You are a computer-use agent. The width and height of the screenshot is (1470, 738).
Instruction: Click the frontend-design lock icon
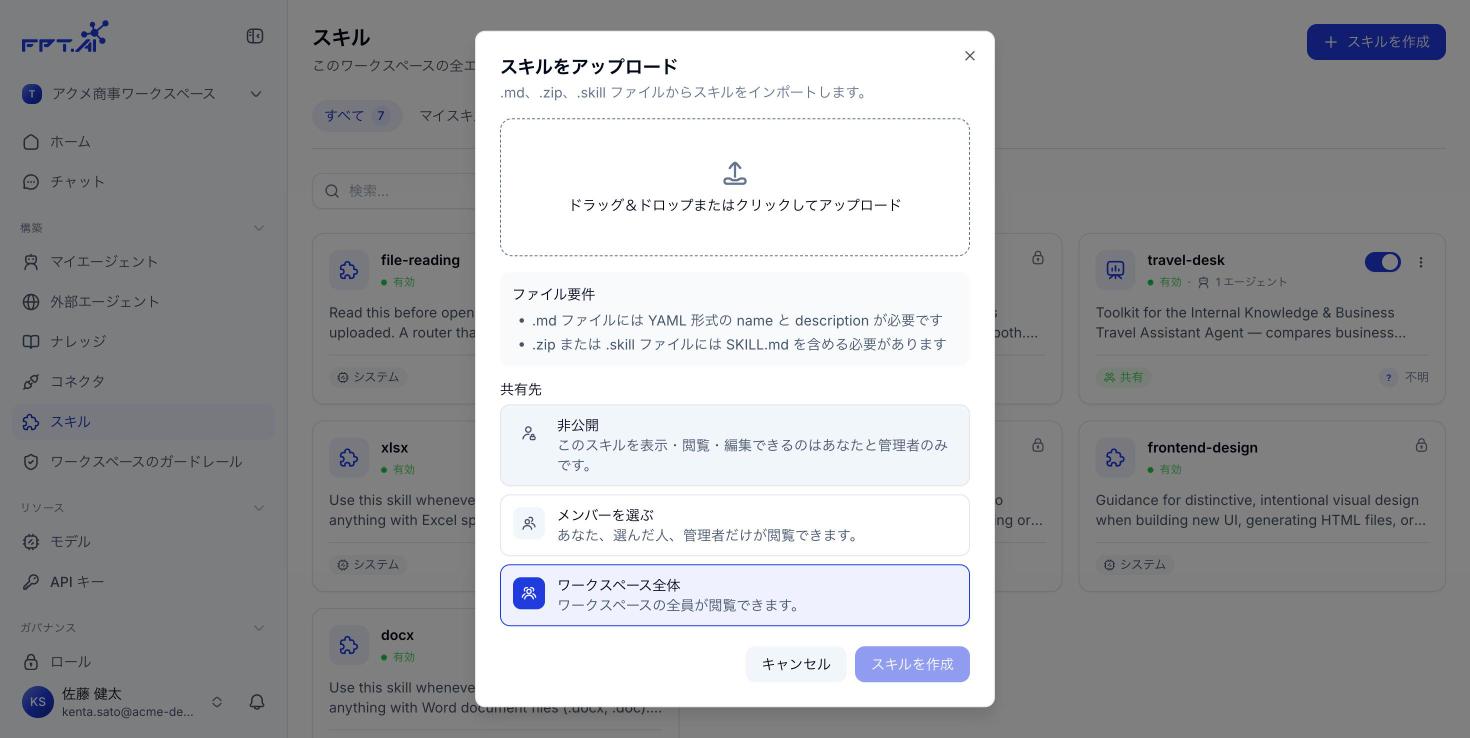point(1421,445)
